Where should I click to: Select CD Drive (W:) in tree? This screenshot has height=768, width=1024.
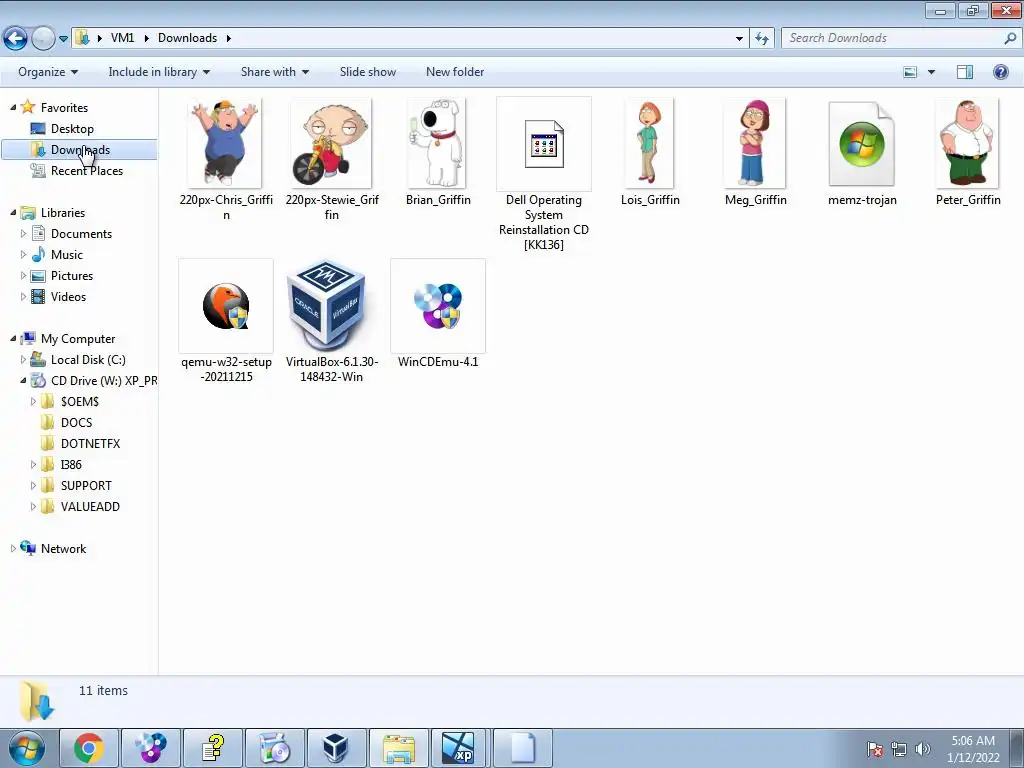(x=103, y=381)
